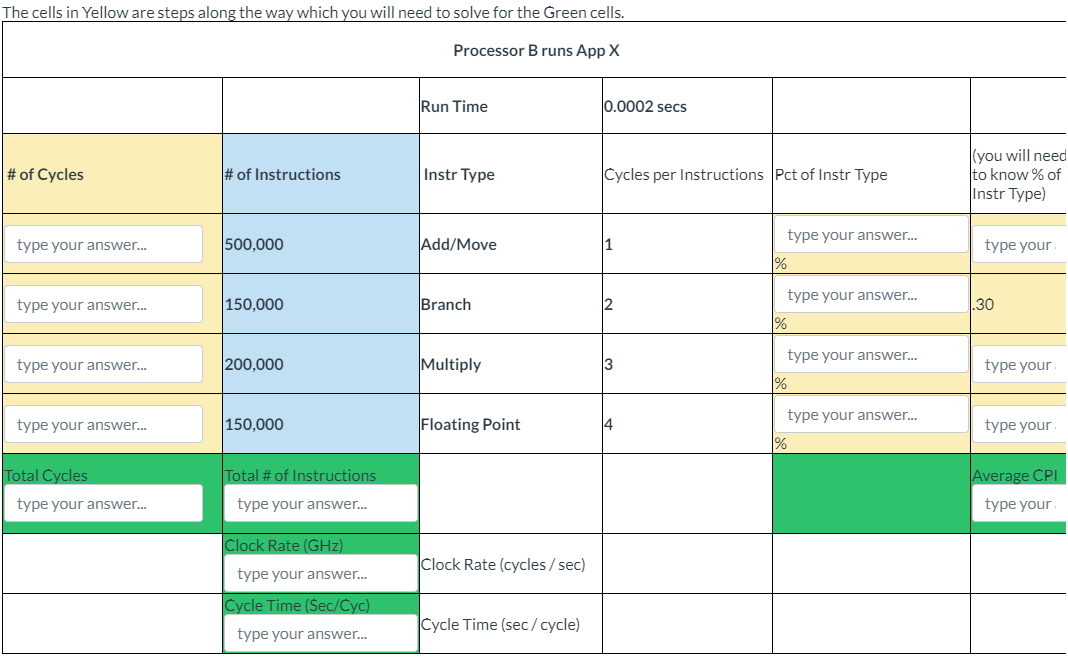Click the Add/Move row rightmost answer field

tap(1020, 244)
